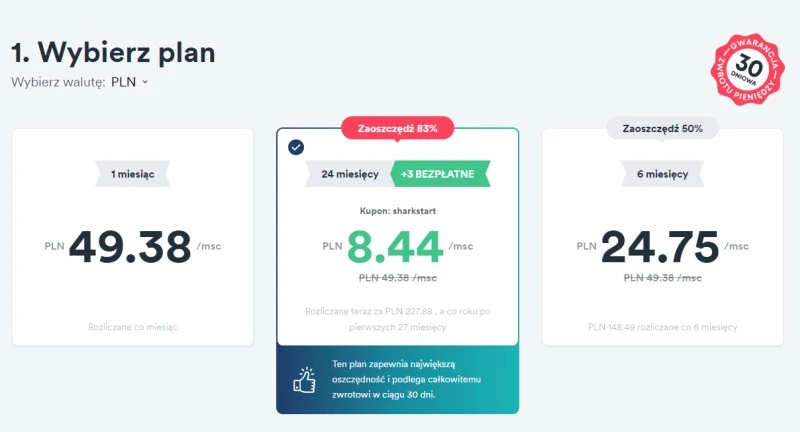Click the 49.38 monthly price
Viewport: 800px width, 432px height.
pyautogui.click(x=130, y=246)
